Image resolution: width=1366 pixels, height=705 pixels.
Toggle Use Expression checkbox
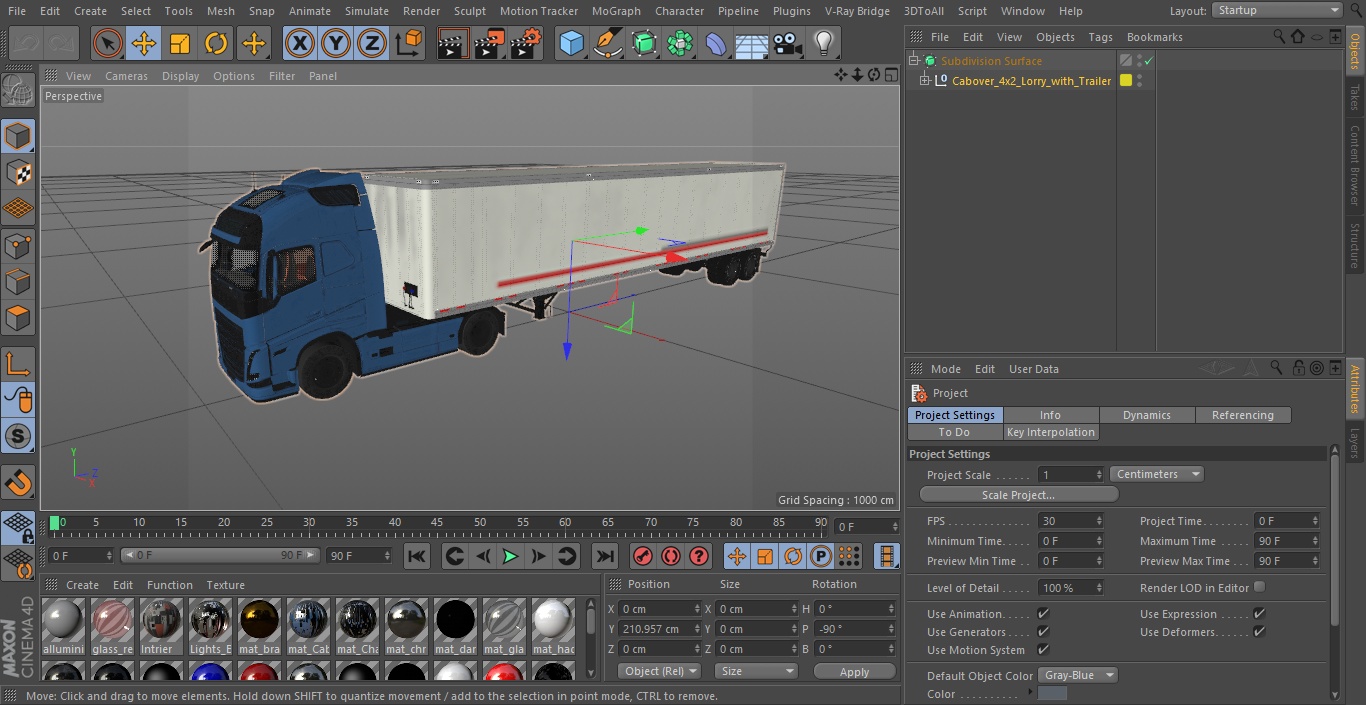click(x=1259, y=614)
